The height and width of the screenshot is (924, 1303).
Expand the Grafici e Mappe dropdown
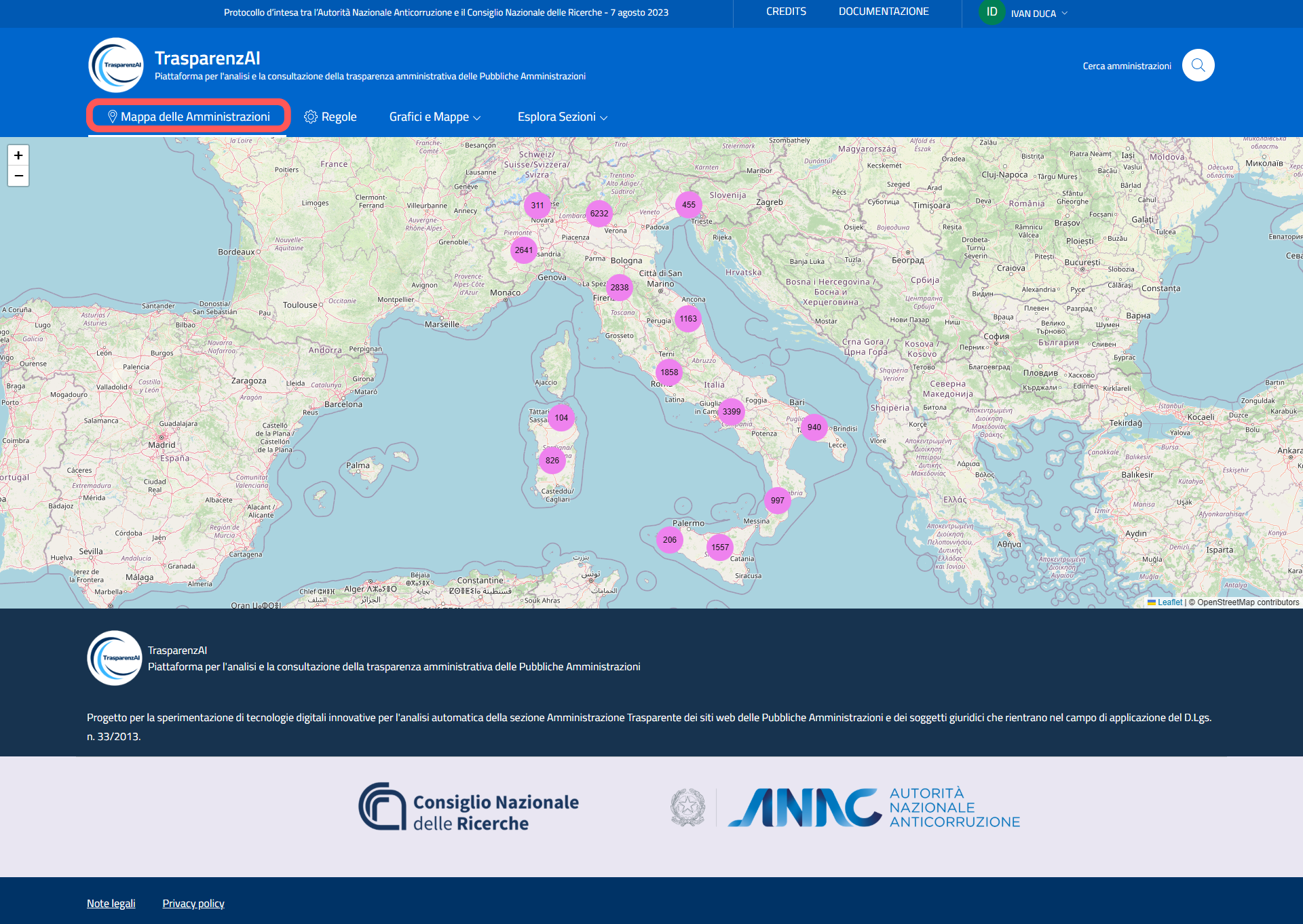point(435,117)
